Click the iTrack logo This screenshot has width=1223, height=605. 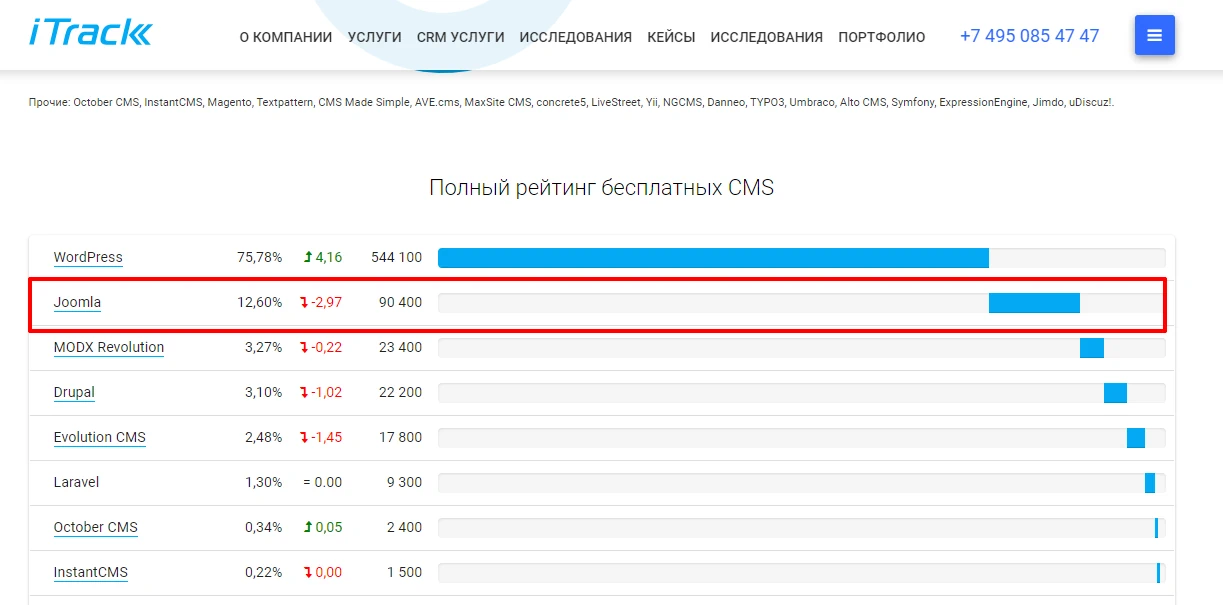pyautogui.click(x=90, y=33)
